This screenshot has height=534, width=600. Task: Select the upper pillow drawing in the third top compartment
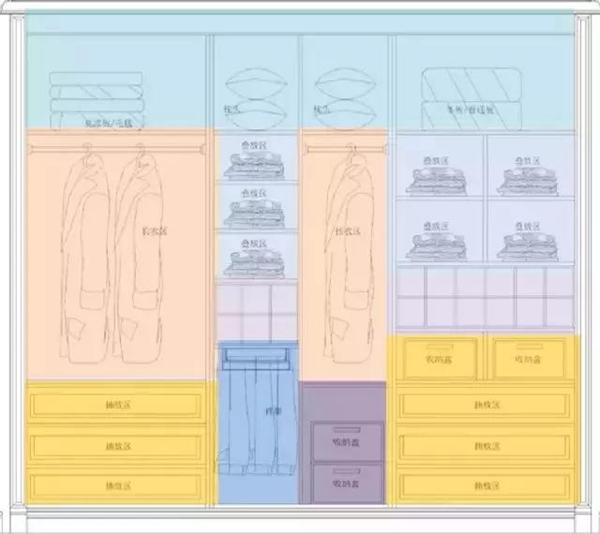(346, 84)
